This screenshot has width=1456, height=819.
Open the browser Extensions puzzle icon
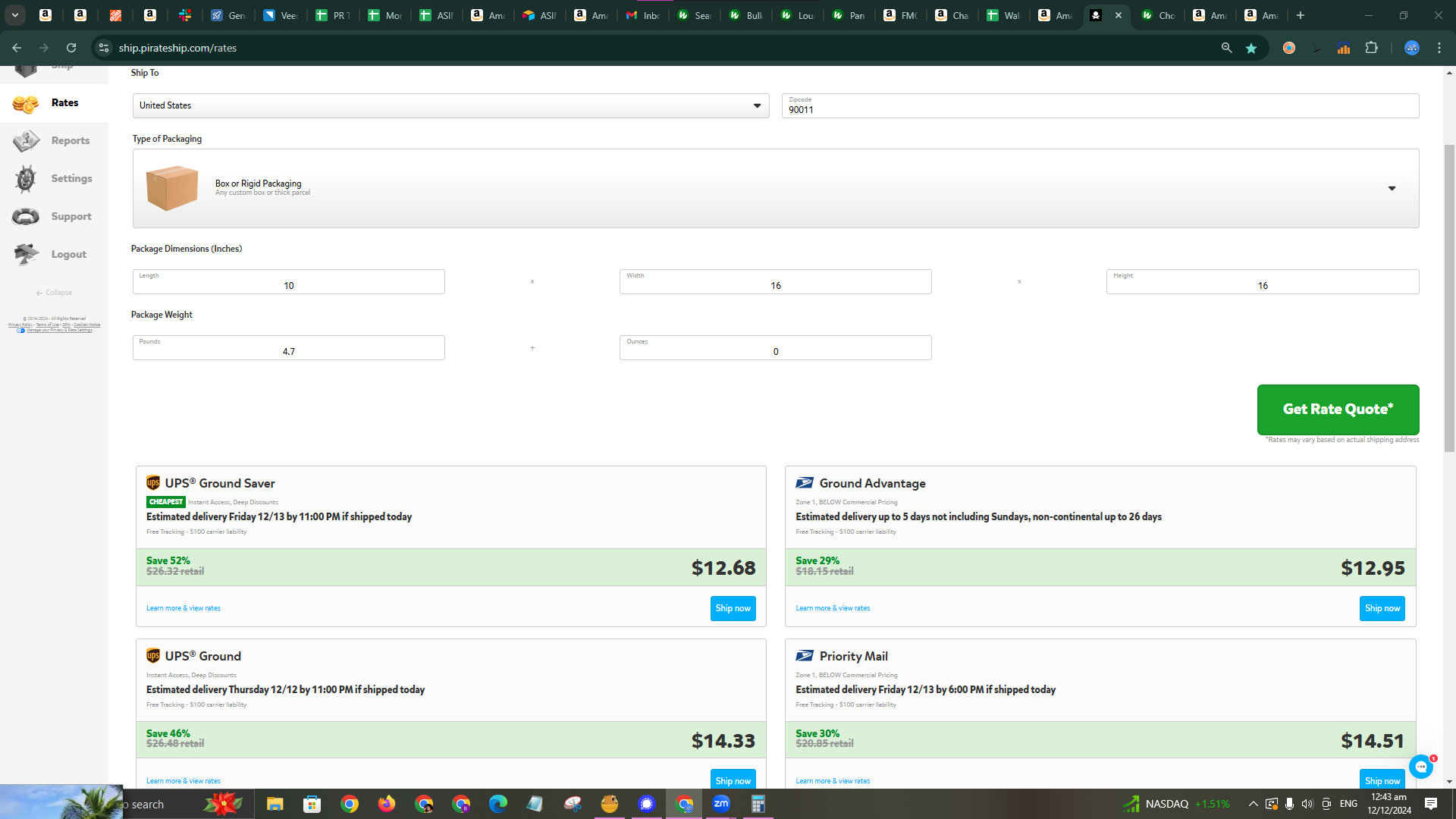pos(1371,48)
